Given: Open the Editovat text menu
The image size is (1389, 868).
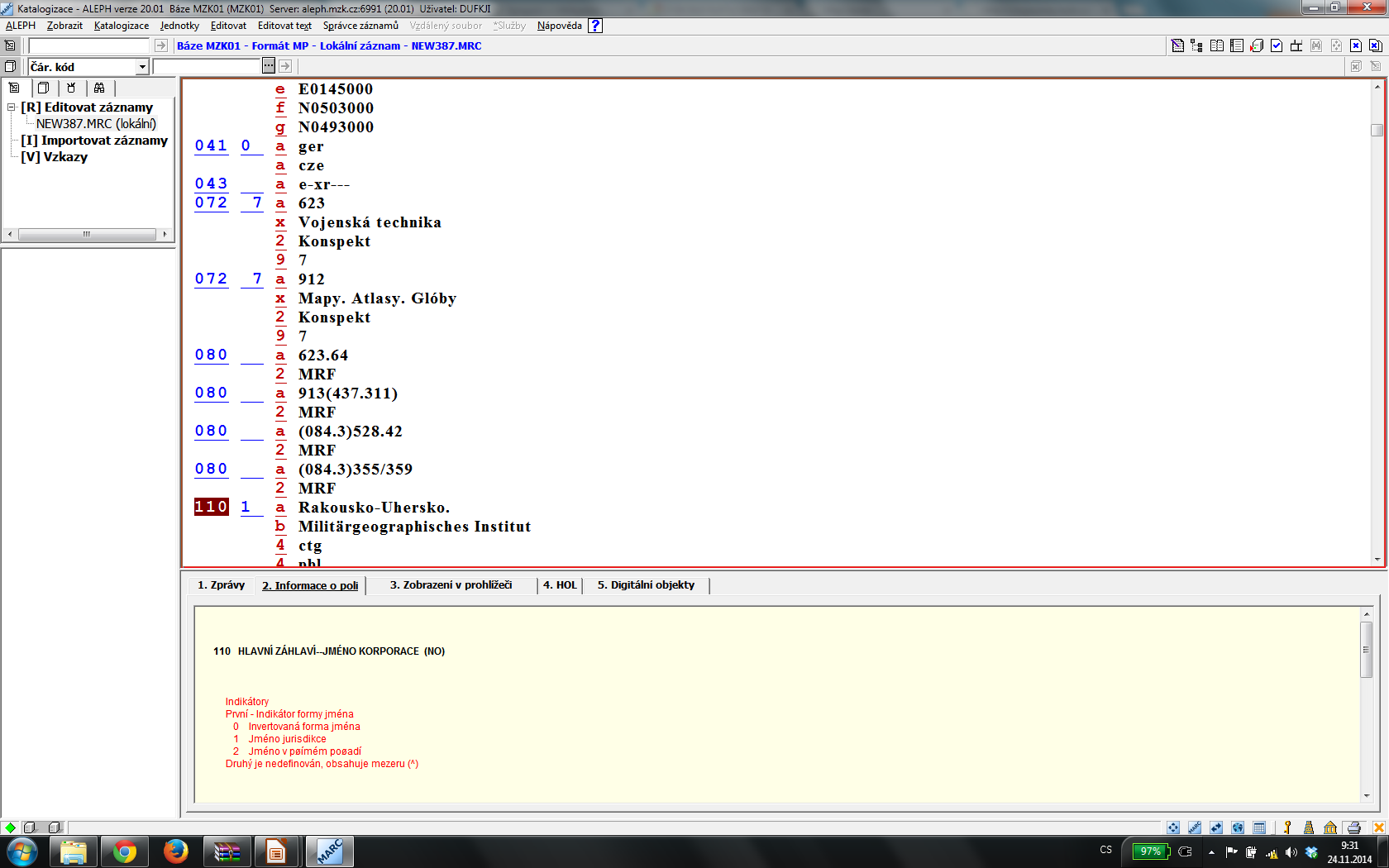Looking at the screenshot, I should pyautogui.click(x=284, y=26).
